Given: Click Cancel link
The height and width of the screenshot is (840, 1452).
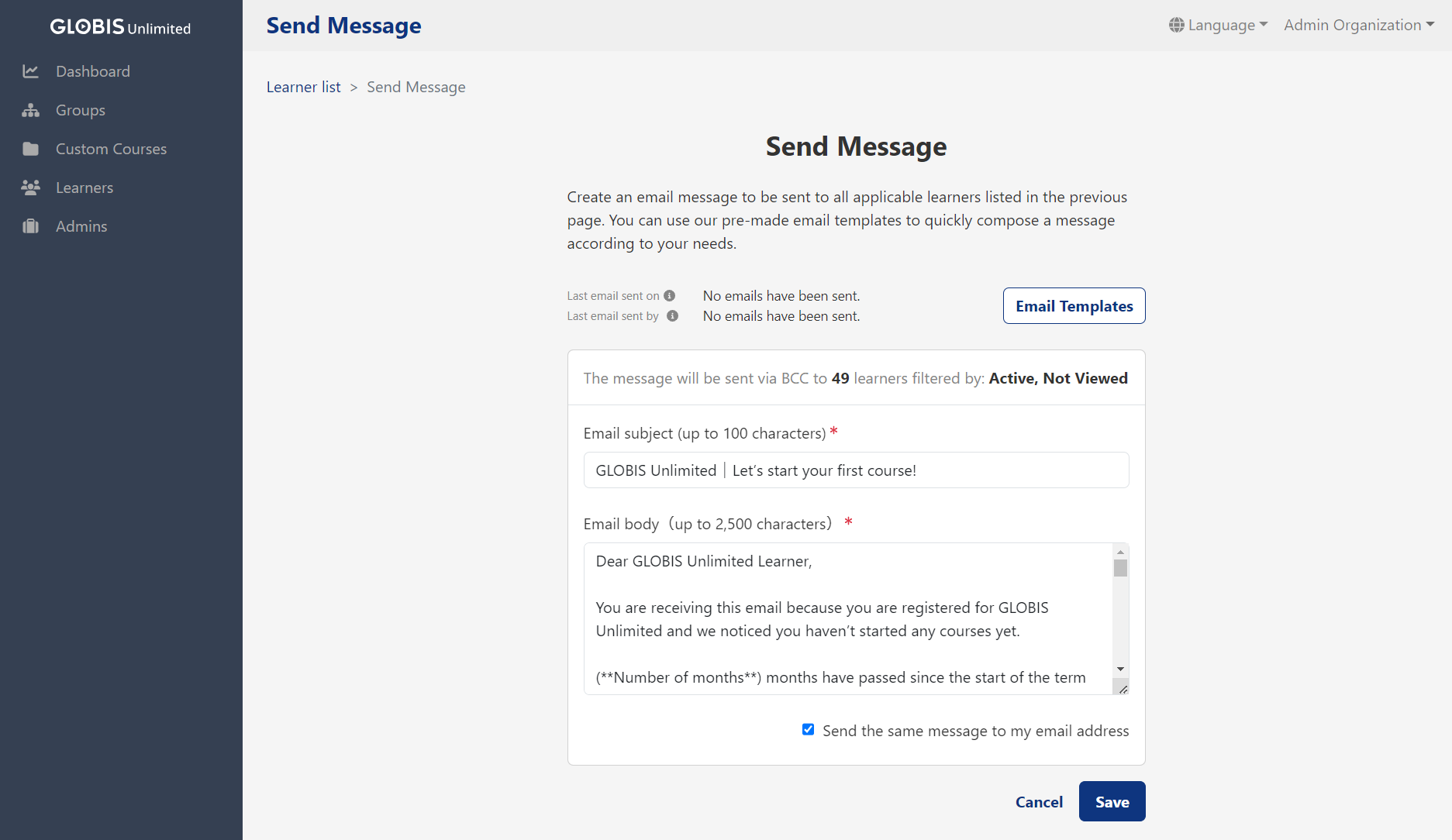Looking at the screenshot, I should pos(1039,802).
